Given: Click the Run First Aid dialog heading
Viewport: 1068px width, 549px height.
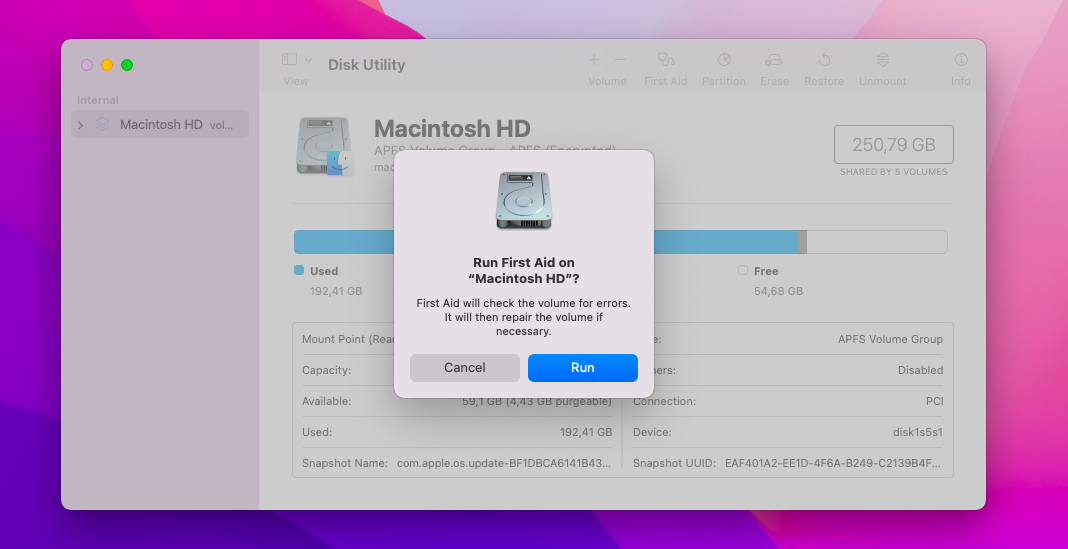Looking at the screenshot, I should click(524, 270).
